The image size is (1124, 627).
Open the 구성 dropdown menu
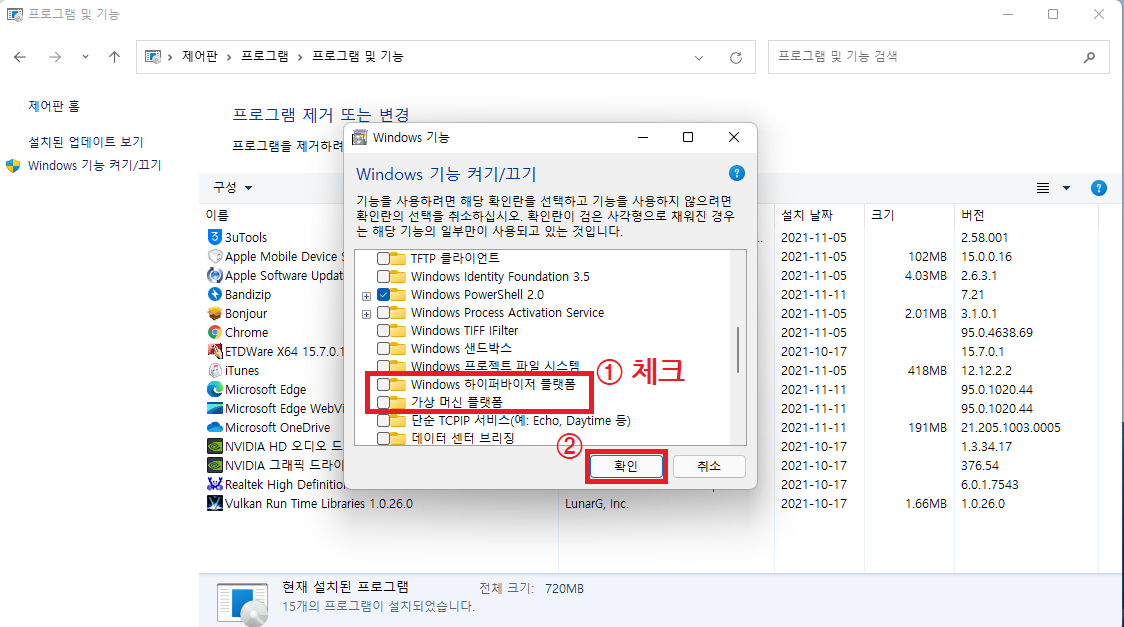[x=232, y=188]
